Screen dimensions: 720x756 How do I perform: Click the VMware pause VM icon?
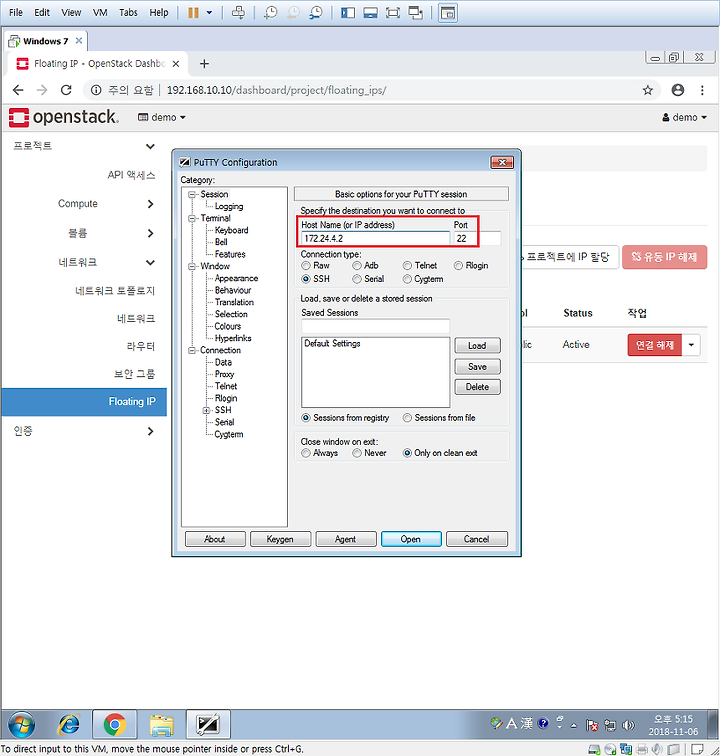(x=193, y=13)
